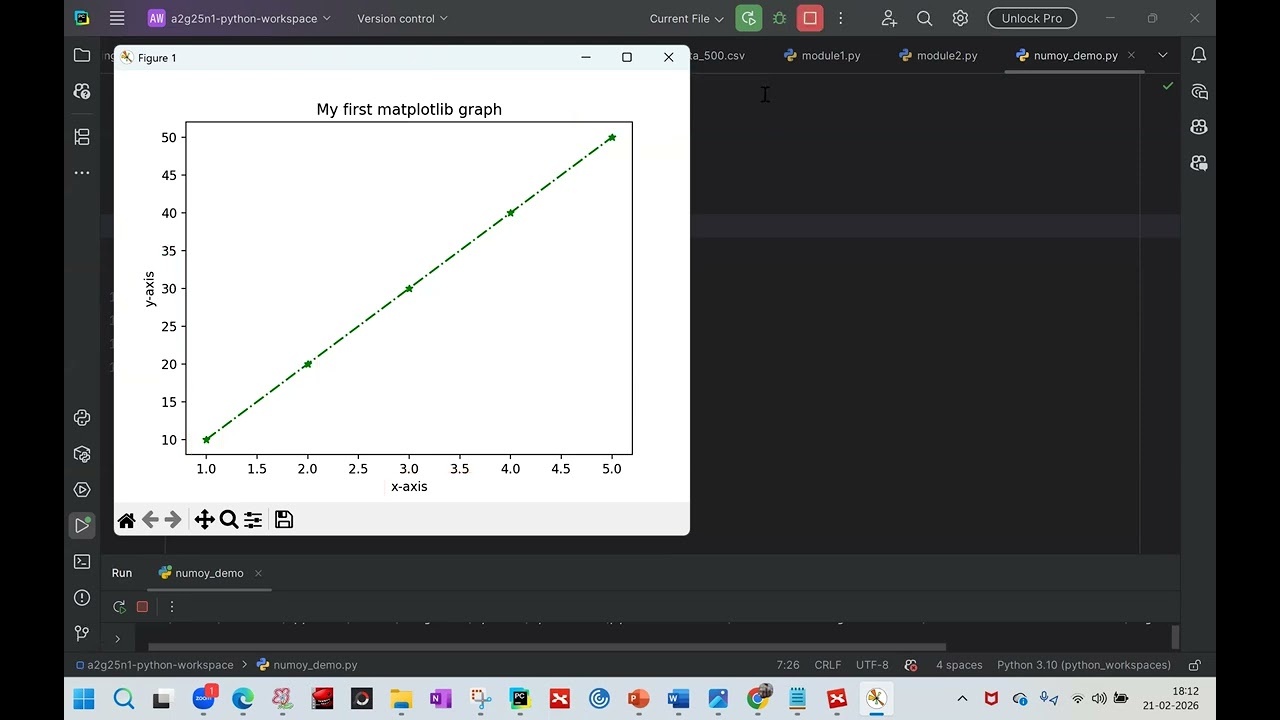
Task: Click the plot title 'My first matplotlib graph'
Action: point(409,109)
